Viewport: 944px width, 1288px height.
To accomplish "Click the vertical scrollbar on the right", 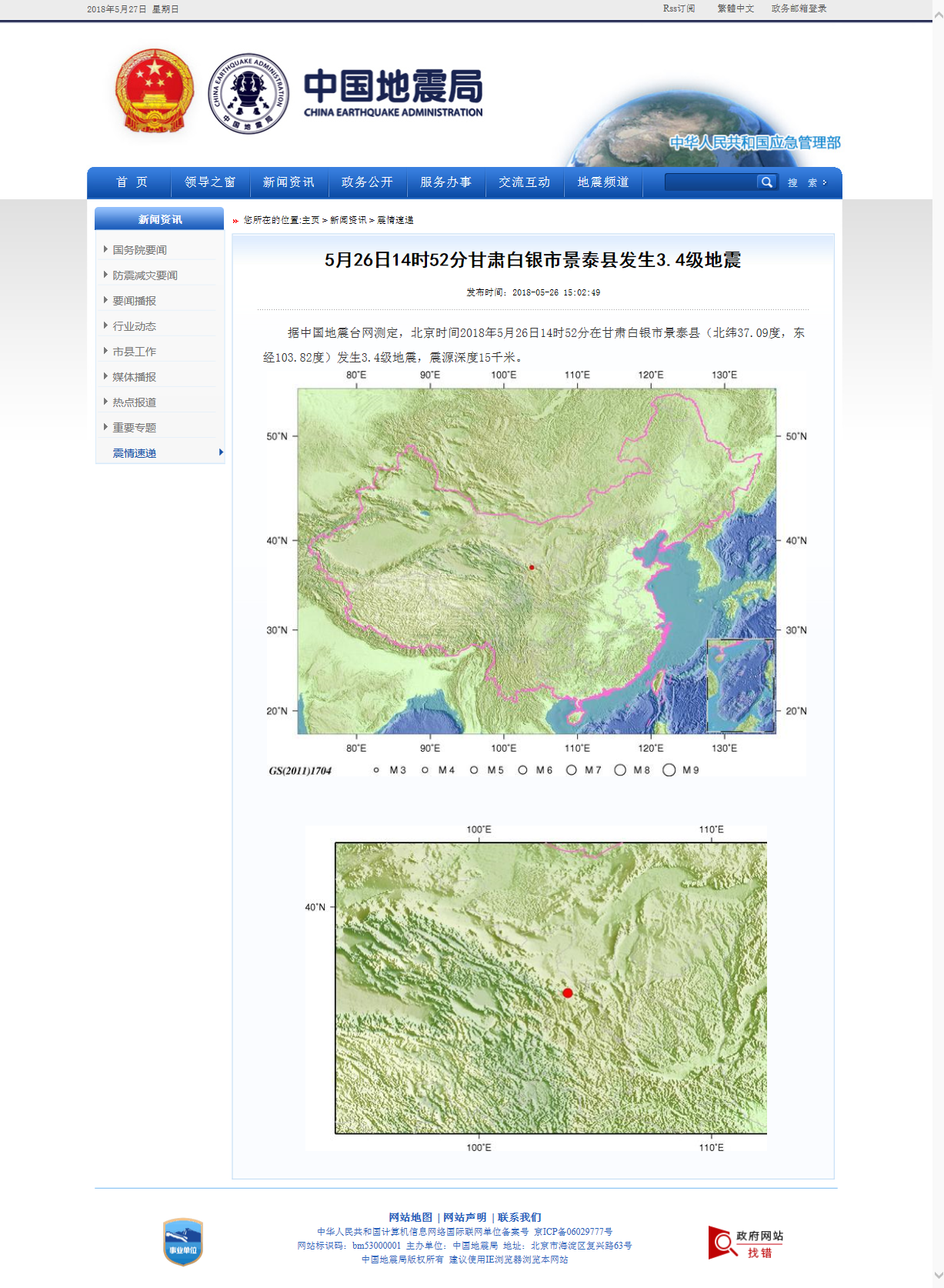I will [939, 644].
